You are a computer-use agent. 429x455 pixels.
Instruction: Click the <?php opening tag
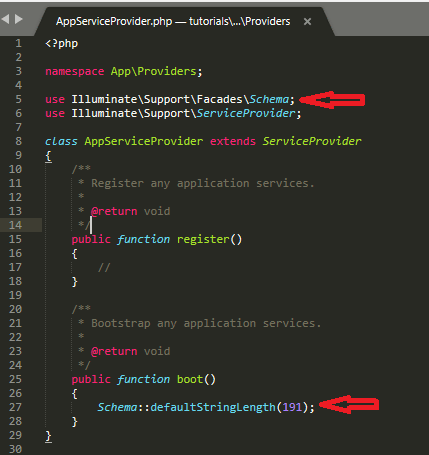[62, 44]
